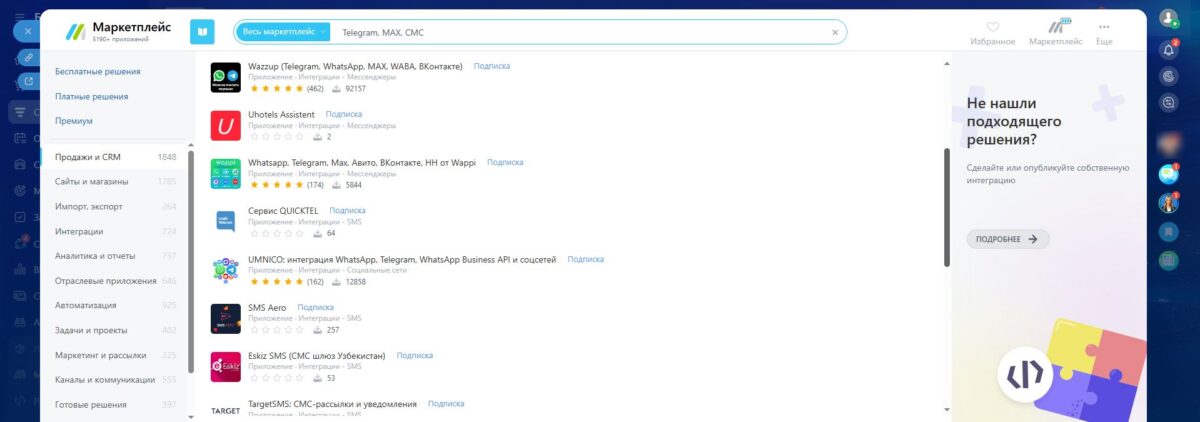This screenshot has height=422, width=1200.
Task: Clear the search field with X
Action: click(x=835, y=32)
